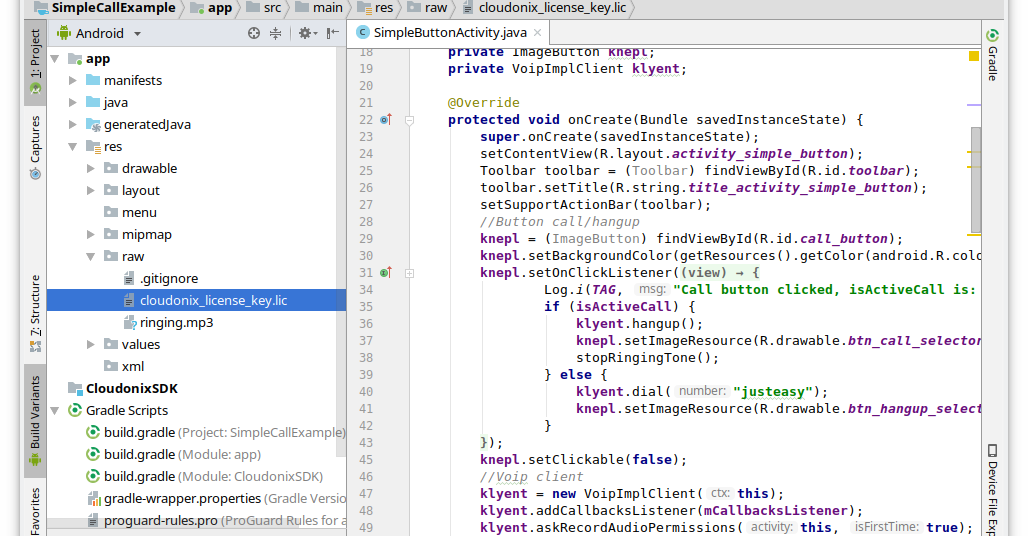Click the //Voip client comment
Screen dimensions: 1028x536
(x=531, y=476)
